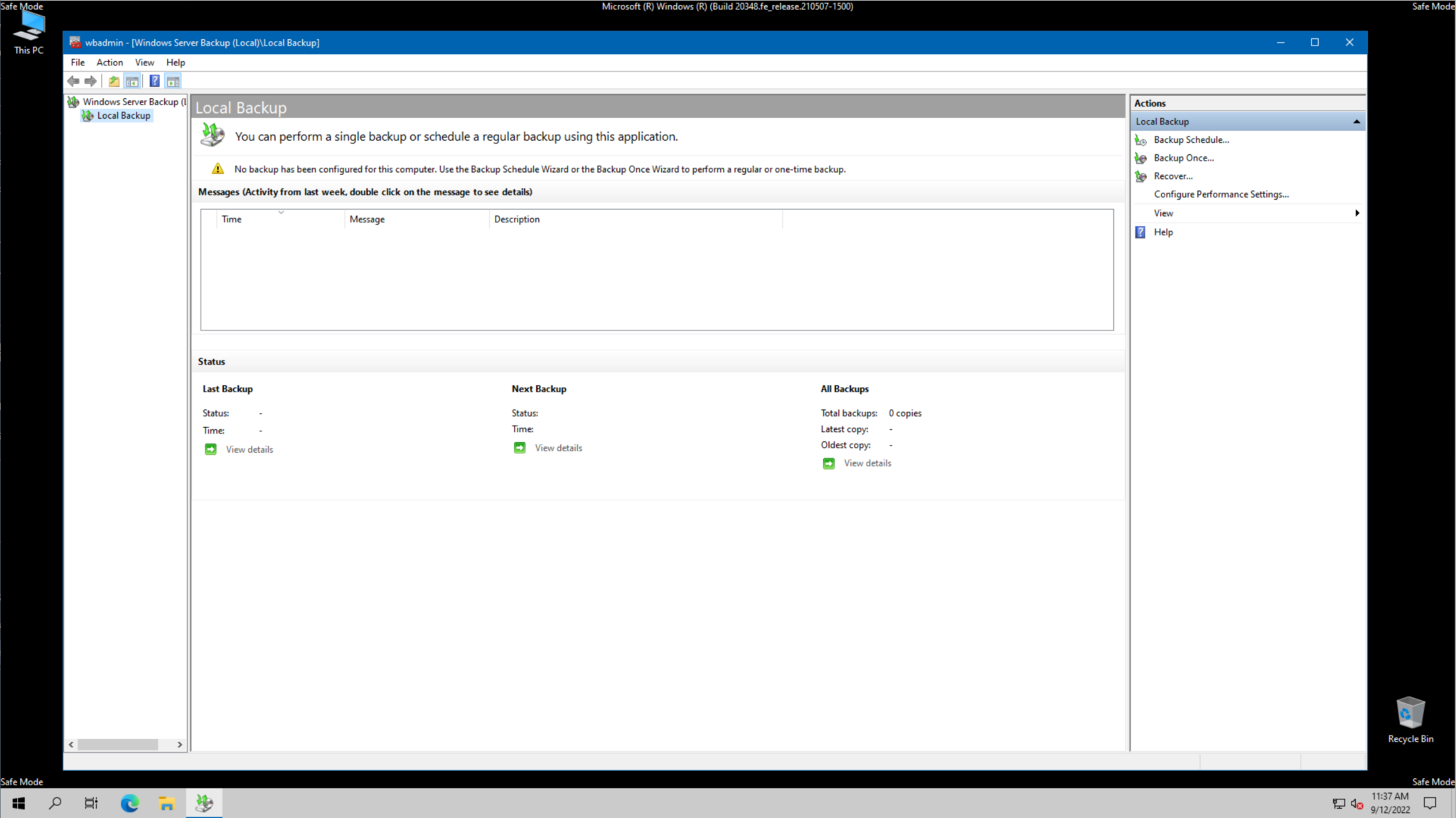Viewport: 1456px width, 818px height.
Task: Click the Time column sort arrow
Action: tap(282, 212)
